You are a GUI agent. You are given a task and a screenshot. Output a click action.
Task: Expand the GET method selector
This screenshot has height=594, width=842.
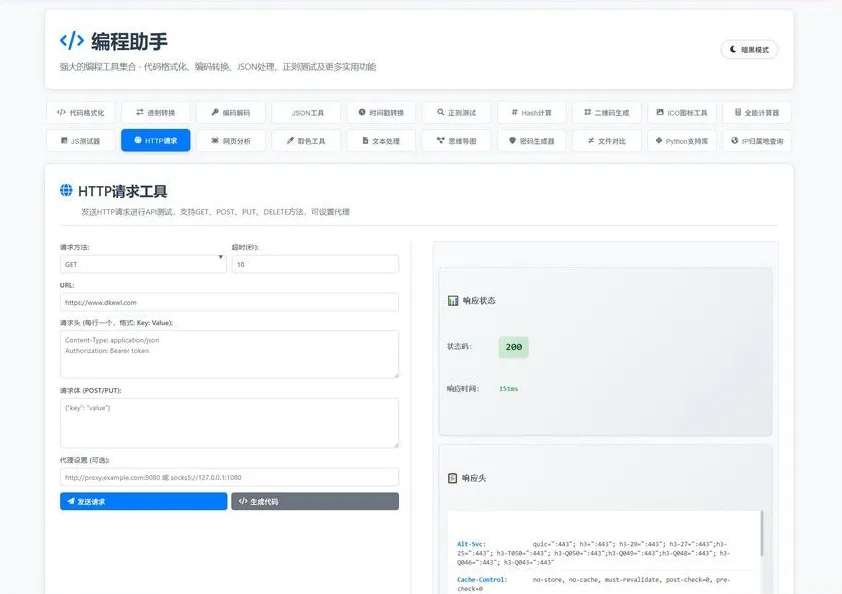pos(141,263)
